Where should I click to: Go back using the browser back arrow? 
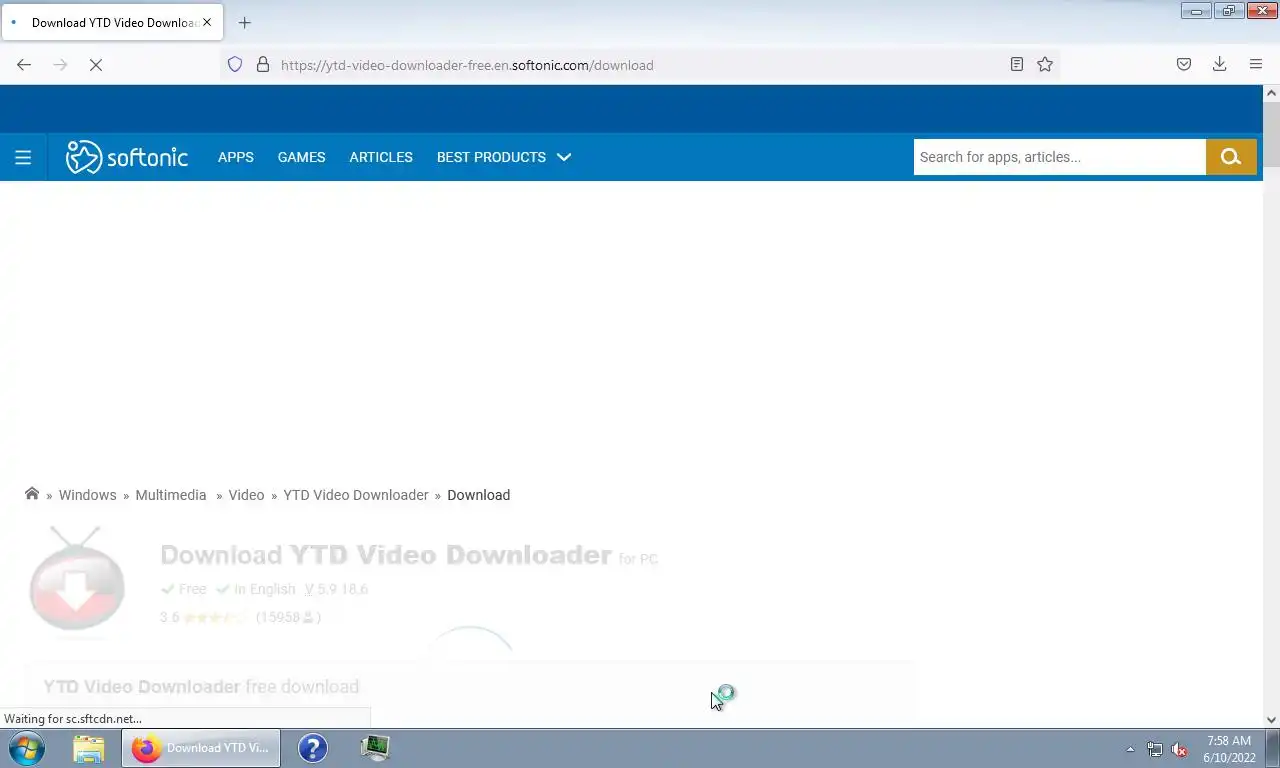pyautogui.click(x=24, y=65)
